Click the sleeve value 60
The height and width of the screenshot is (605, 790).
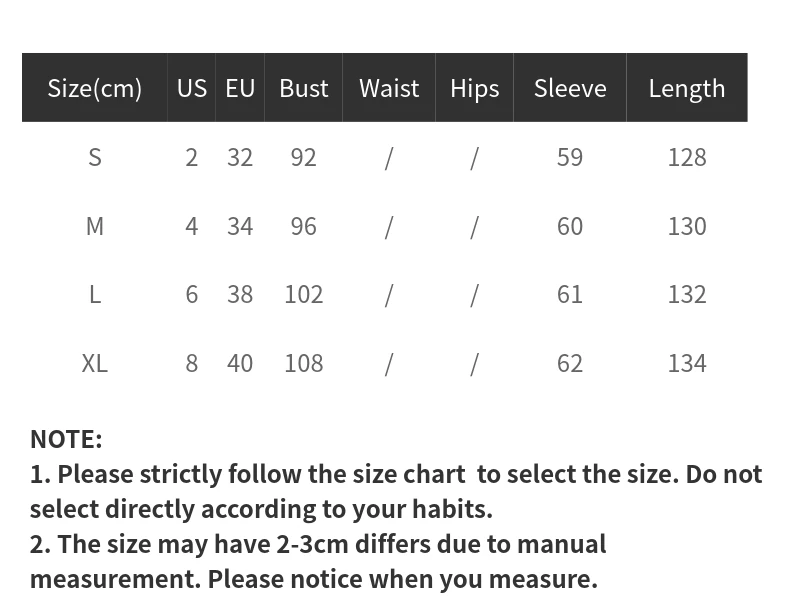click(570, 226)
